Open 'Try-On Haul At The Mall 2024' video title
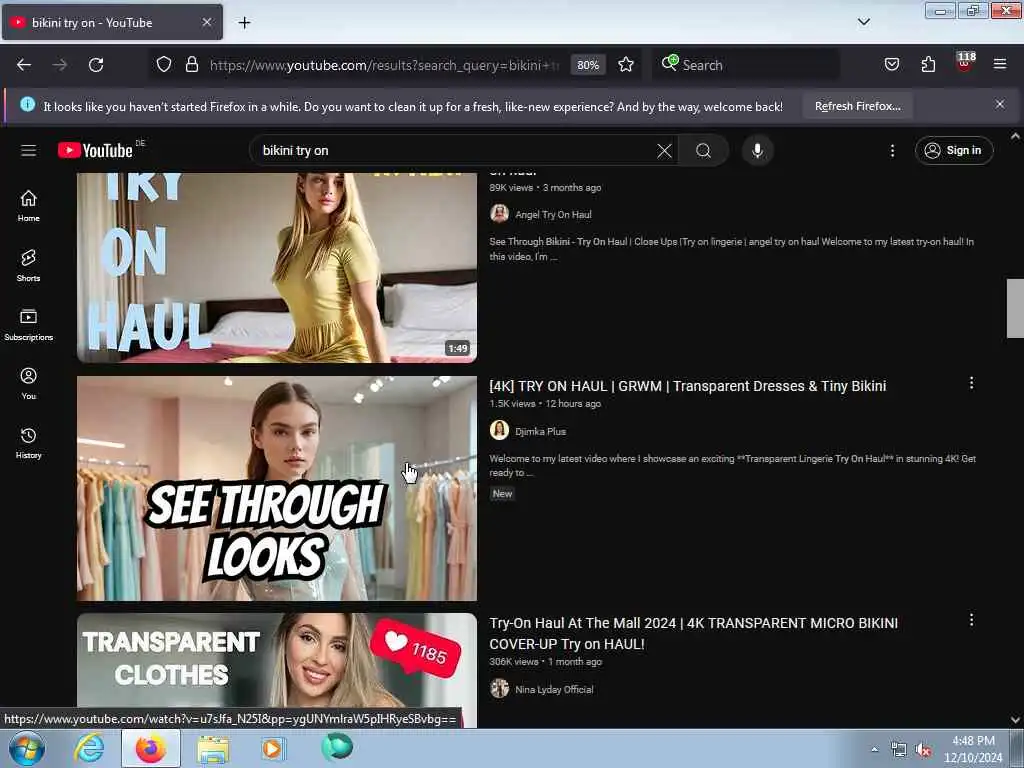Screen dimensions: 1024x768 point(694,633)
